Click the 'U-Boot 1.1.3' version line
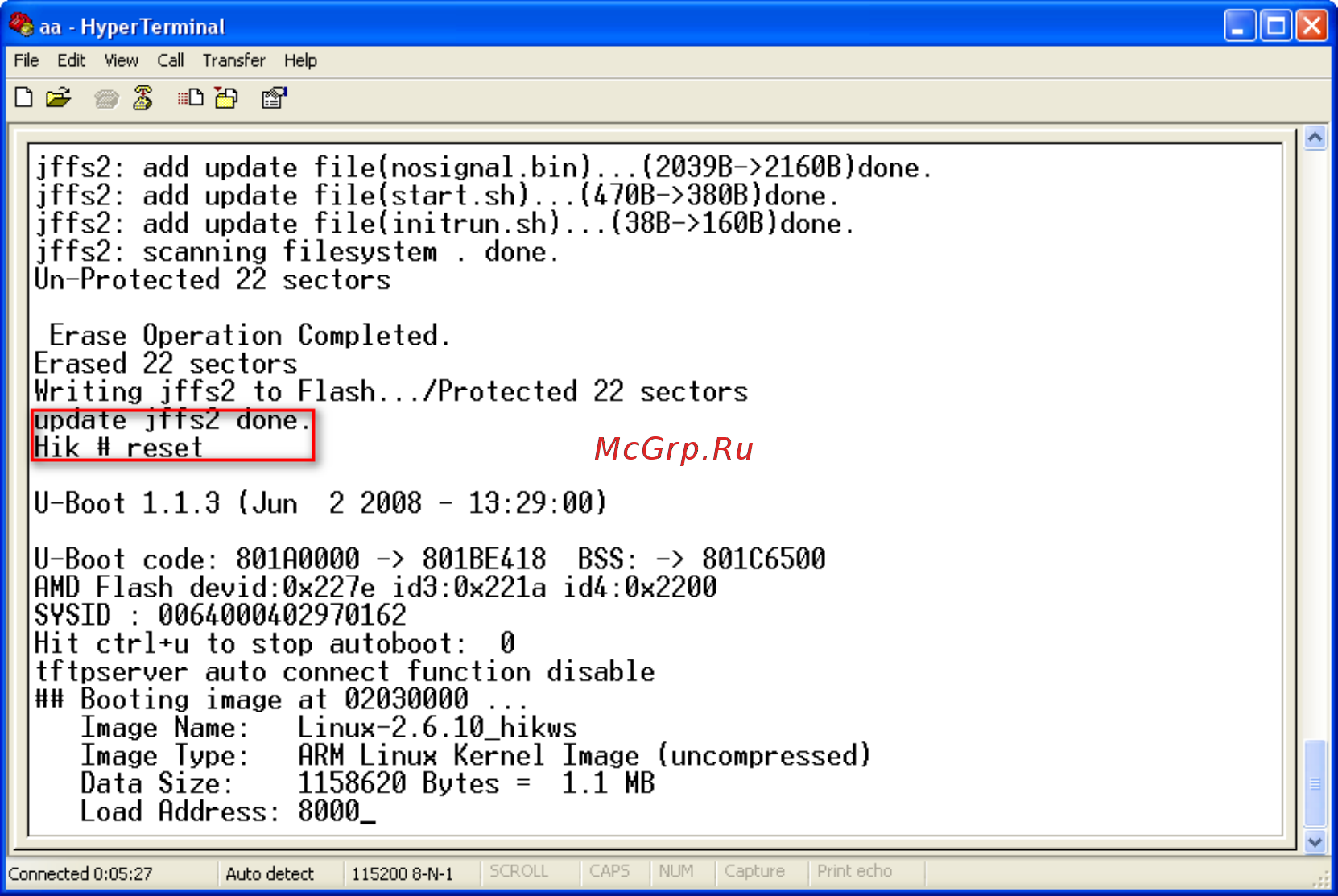Screen dimensions: 1338x896 coord(320,503)
